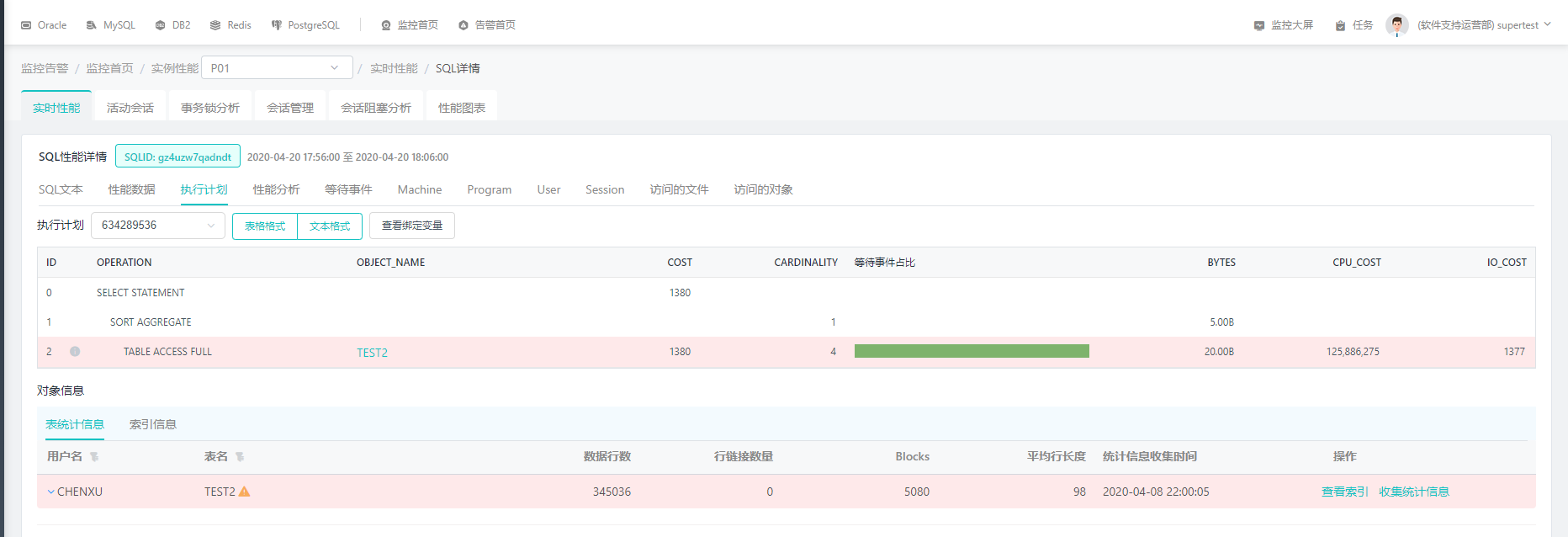Go to 监控首页 breadcrumb
Image resolution: width=1568 pixels, height=537 pixels.
[x=109, y=68]
